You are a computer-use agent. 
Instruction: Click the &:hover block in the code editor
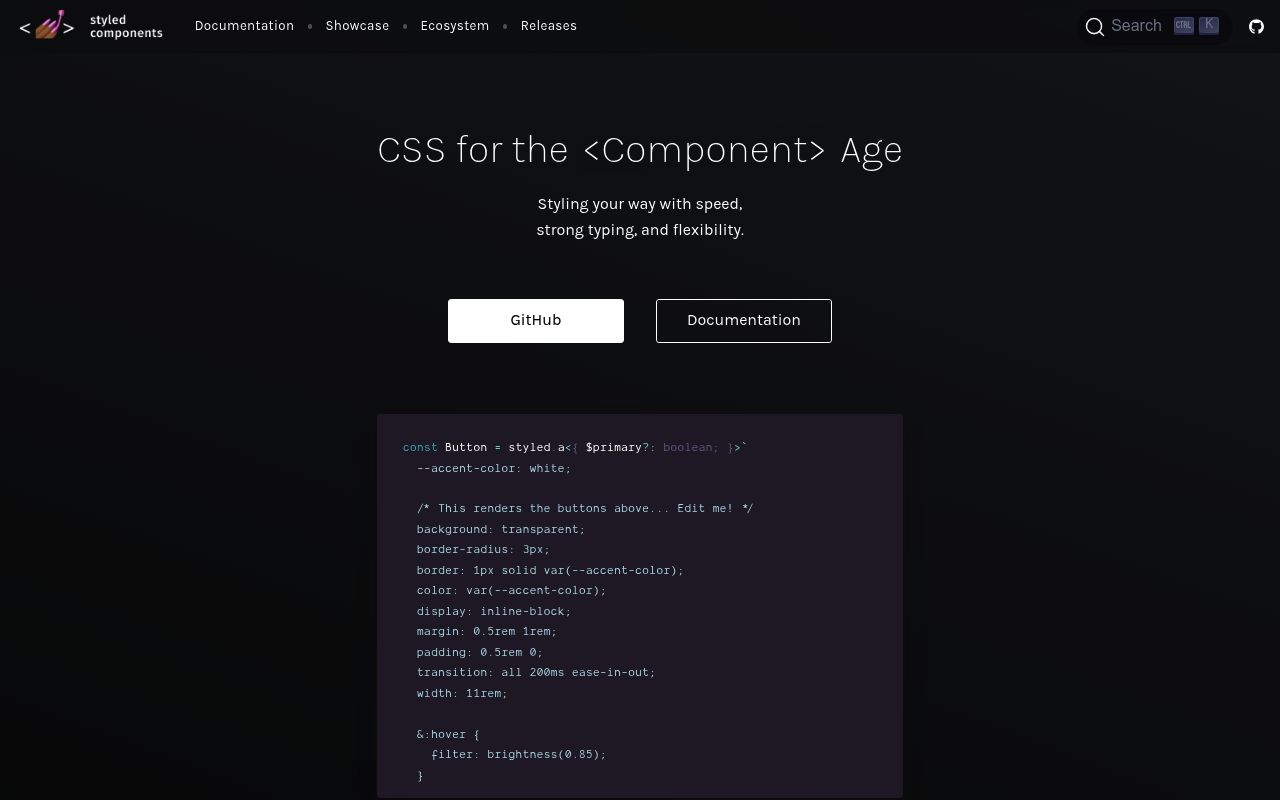coord(447,734)
